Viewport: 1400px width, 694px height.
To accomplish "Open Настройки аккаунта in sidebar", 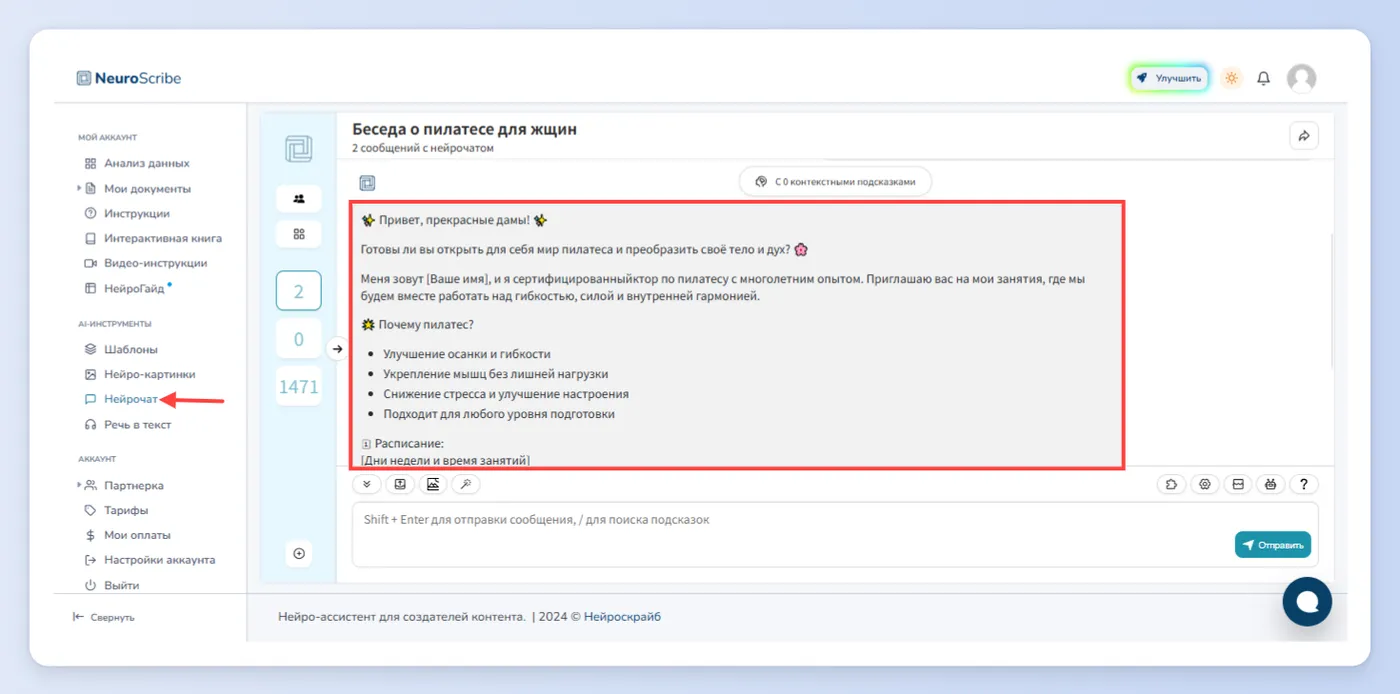I will pos(150,560).
